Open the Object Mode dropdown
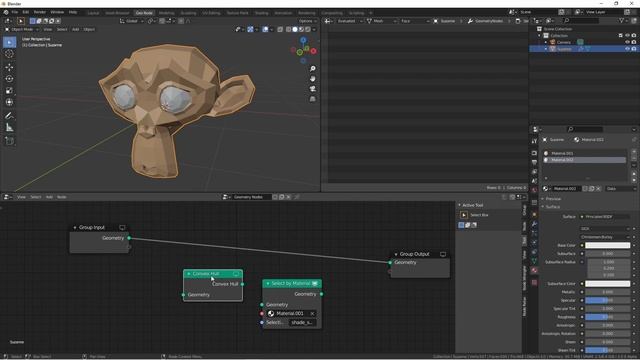Screen dimensions: 640x360 tap(21, 29)
